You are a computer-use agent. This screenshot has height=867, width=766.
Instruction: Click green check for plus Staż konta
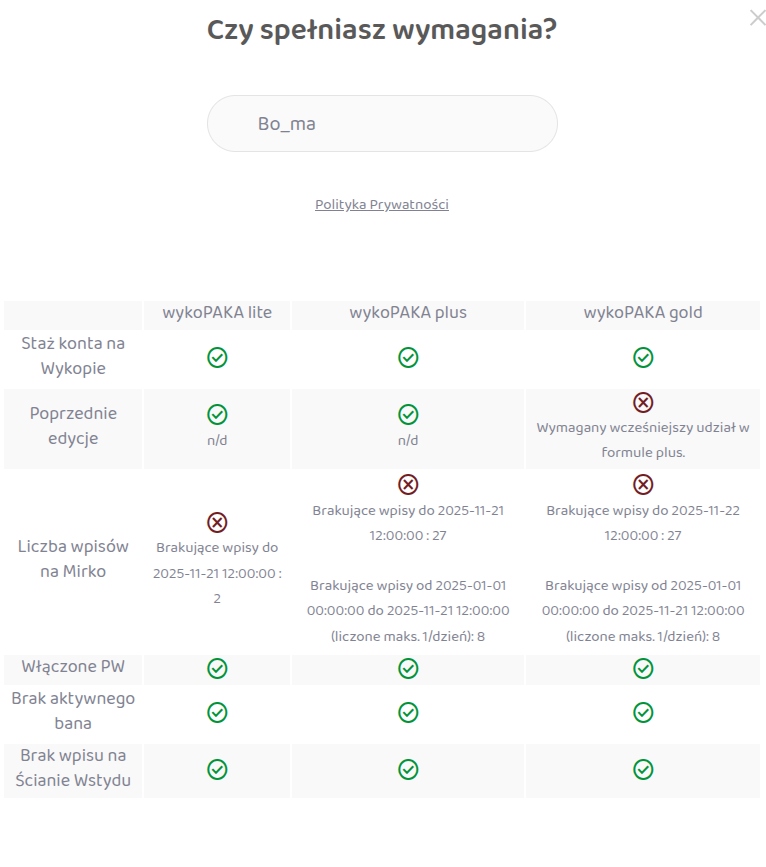click(x=408, y=357)
